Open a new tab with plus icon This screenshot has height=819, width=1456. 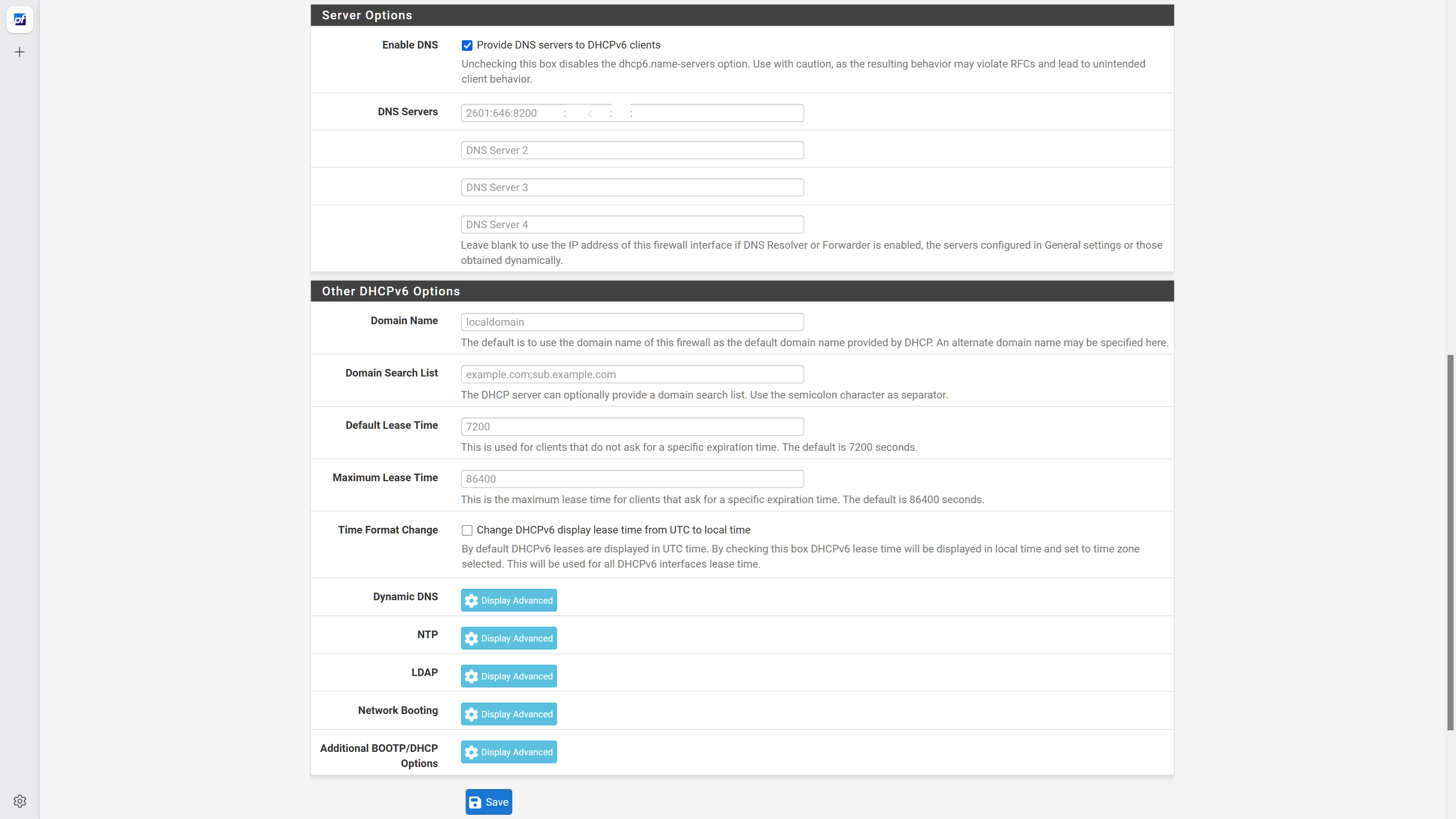pos(20,52)
